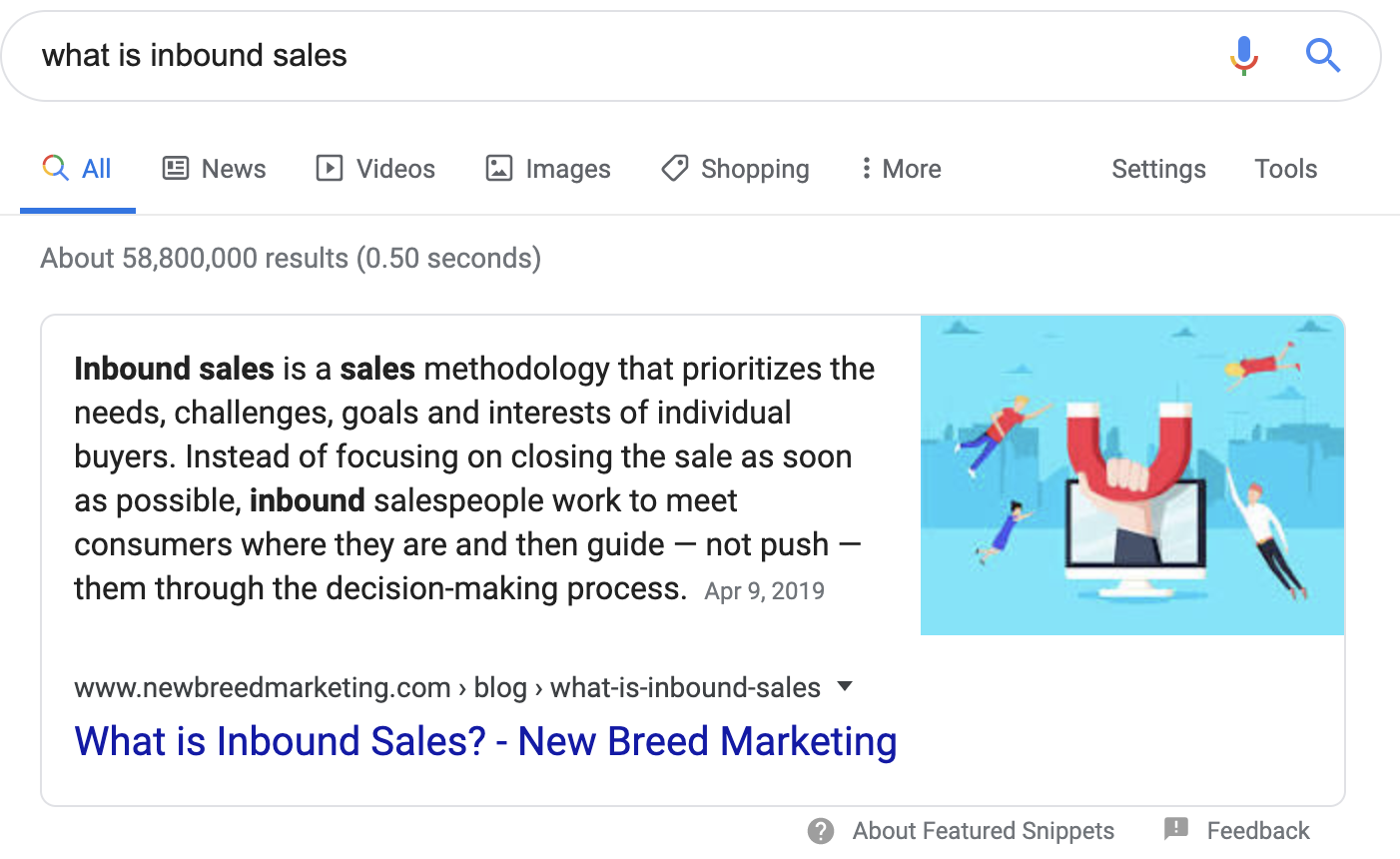Open "What is Inbound Sales? - New Breed Marketing" link
This screenshot has width=1400, height=859.
(485, 741)
